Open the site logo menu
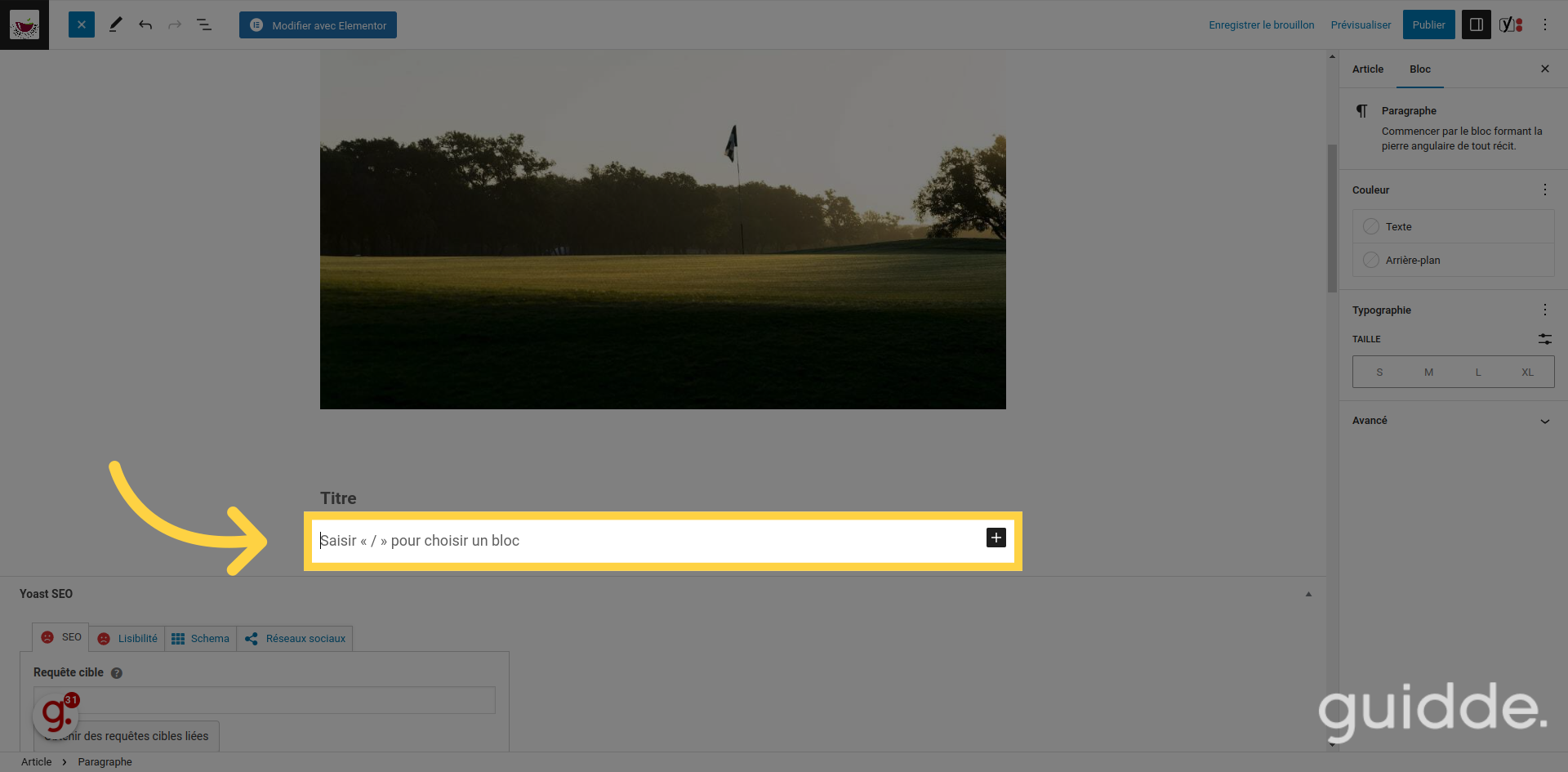The width and height of the screenshot is (1568, 772). [24, 25]
